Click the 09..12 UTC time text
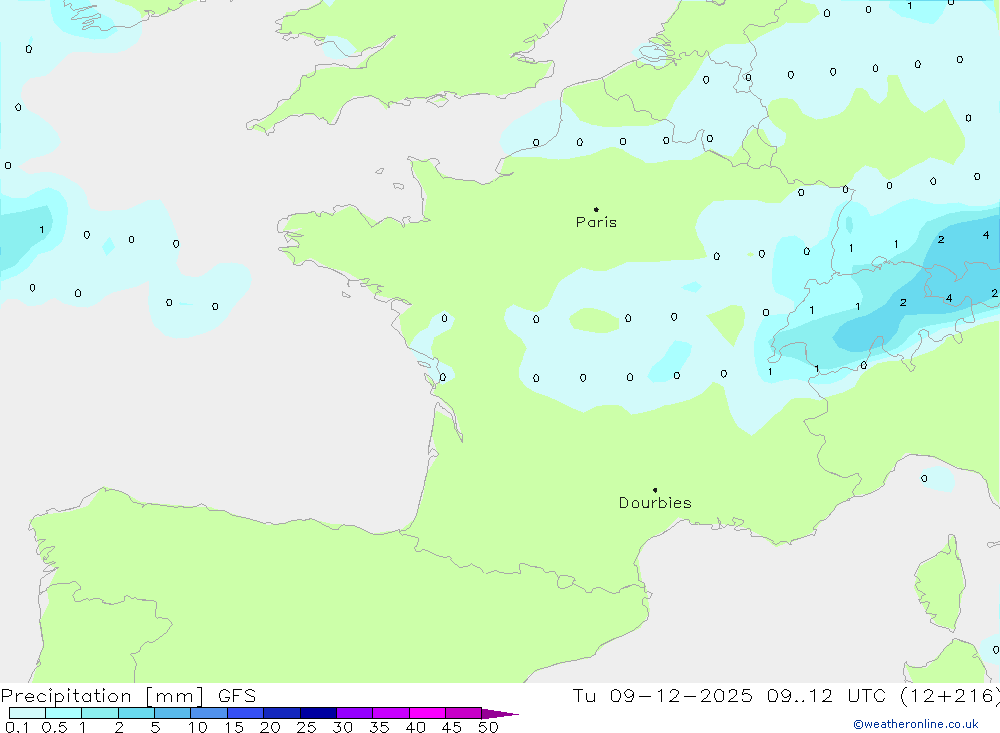Viewport: 1000px width, 733px height. [826, 695]
